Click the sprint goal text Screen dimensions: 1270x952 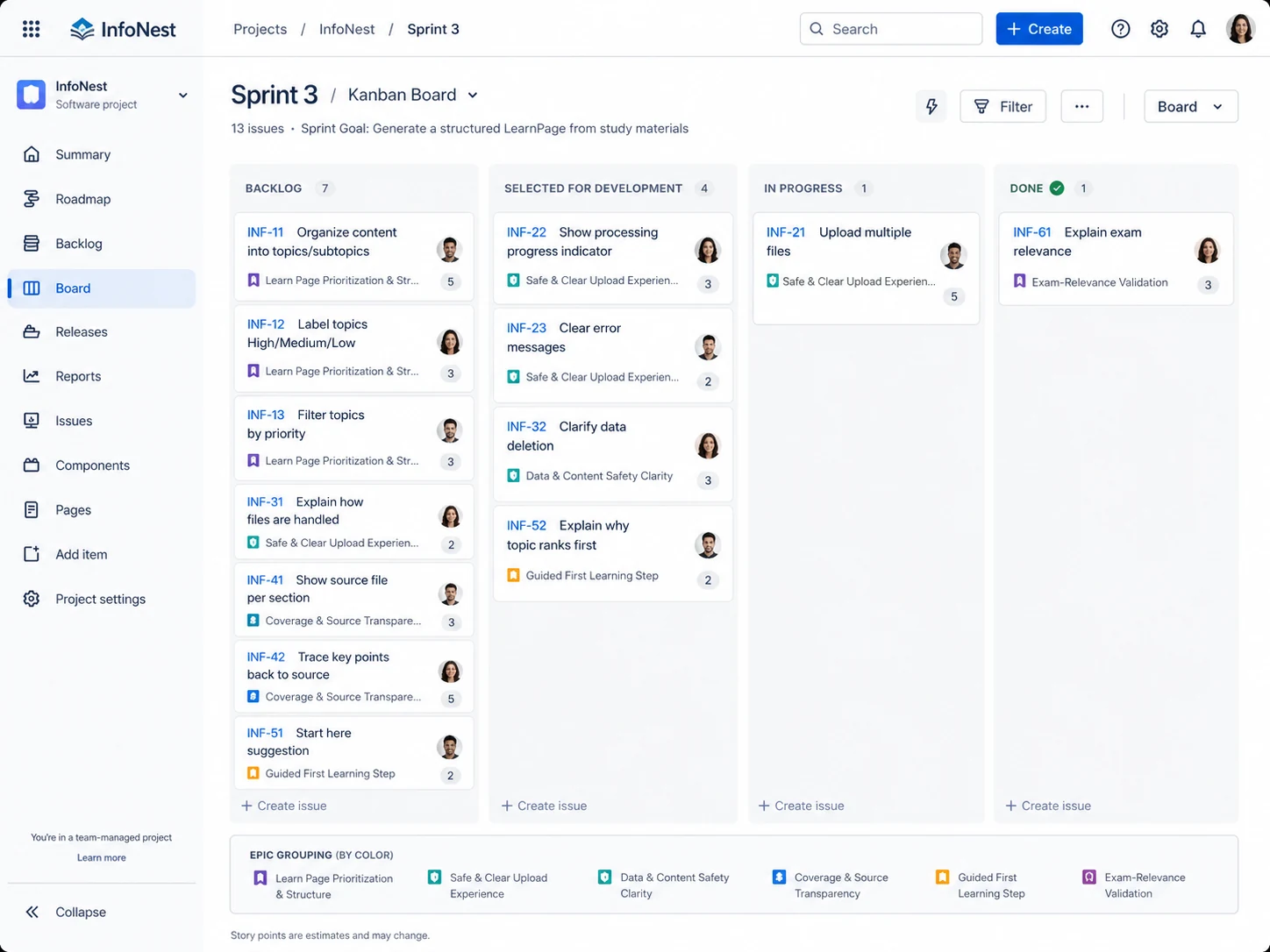495,128
